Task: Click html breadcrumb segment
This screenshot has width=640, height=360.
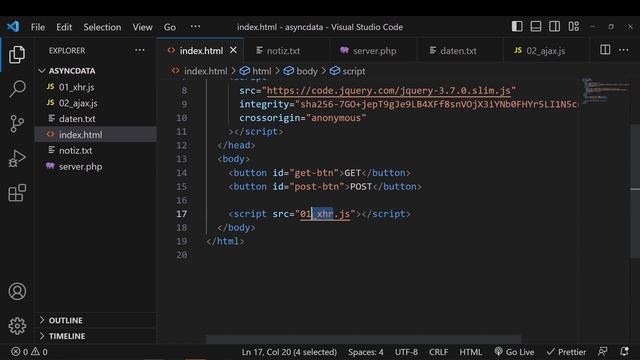Action: (x=256, y=71)
